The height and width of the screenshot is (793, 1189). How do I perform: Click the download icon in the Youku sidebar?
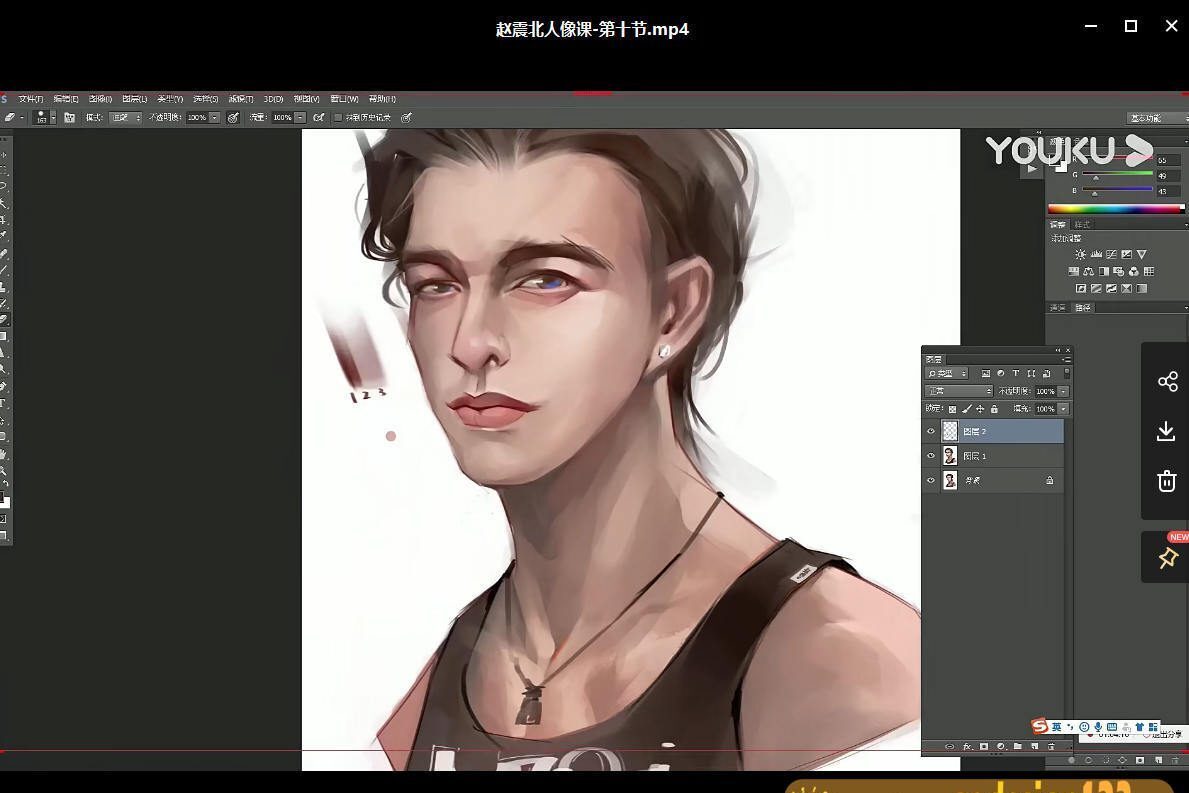coord(1166,431)
